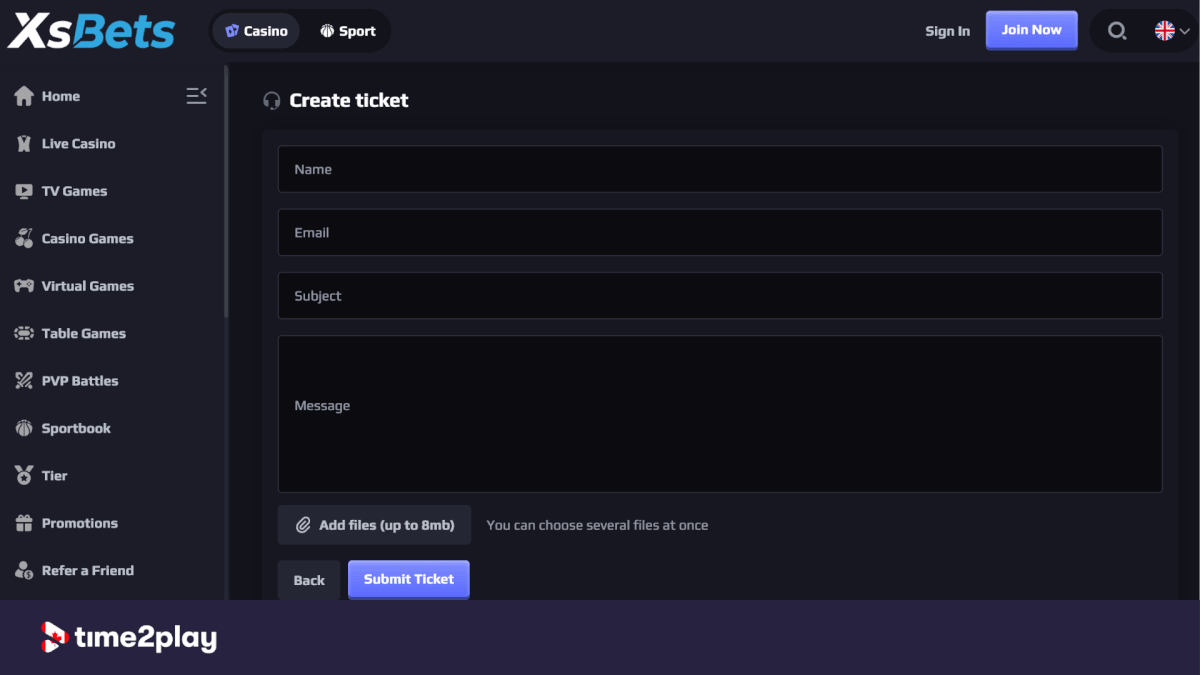Open PVP Battles section
This screenshot has width=1200, height=675.
79,381
